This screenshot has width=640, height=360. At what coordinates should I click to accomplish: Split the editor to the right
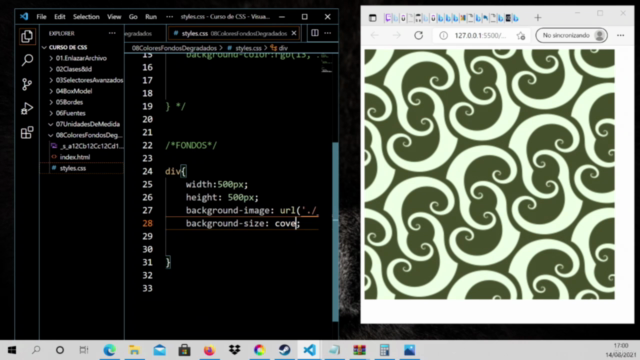click(x=315, y=33)
